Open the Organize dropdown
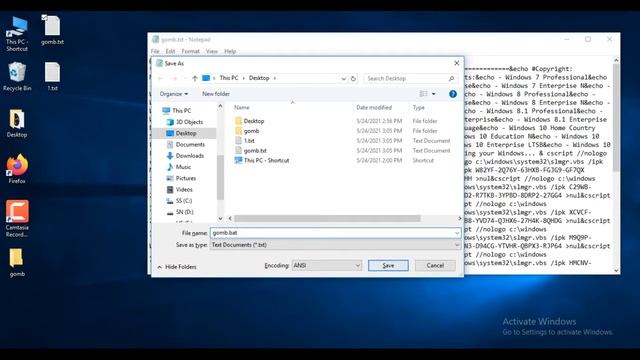The image size is (640, 360). pyautogui.click(x=174, y=94)
